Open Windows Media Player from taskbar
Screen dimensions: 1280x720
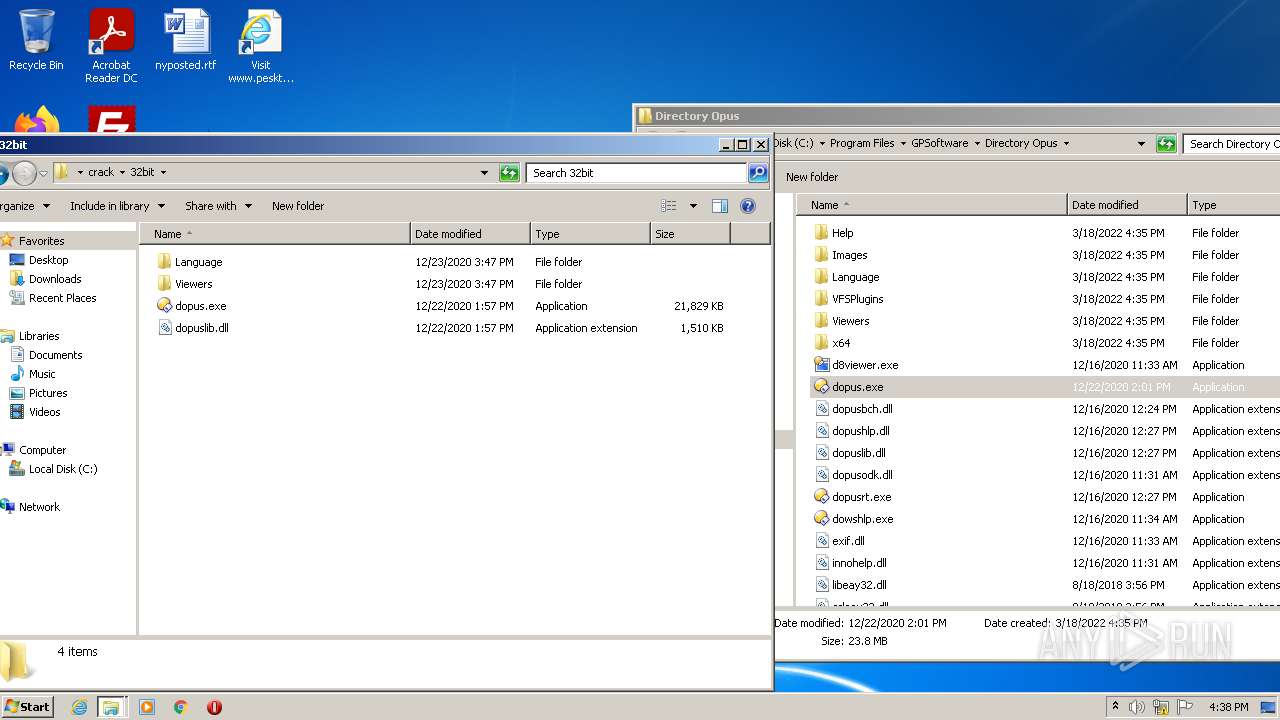point(147,707)
